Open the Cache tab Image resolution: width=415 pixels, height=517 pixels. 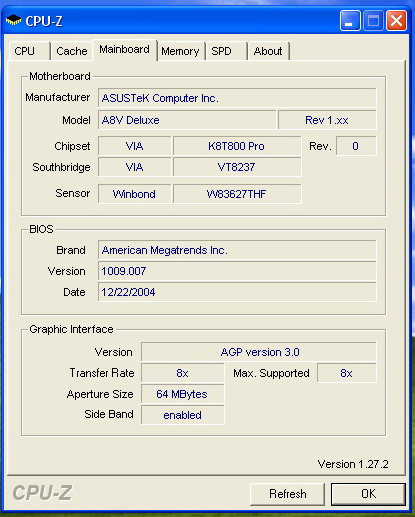click(x=71, y=51)
